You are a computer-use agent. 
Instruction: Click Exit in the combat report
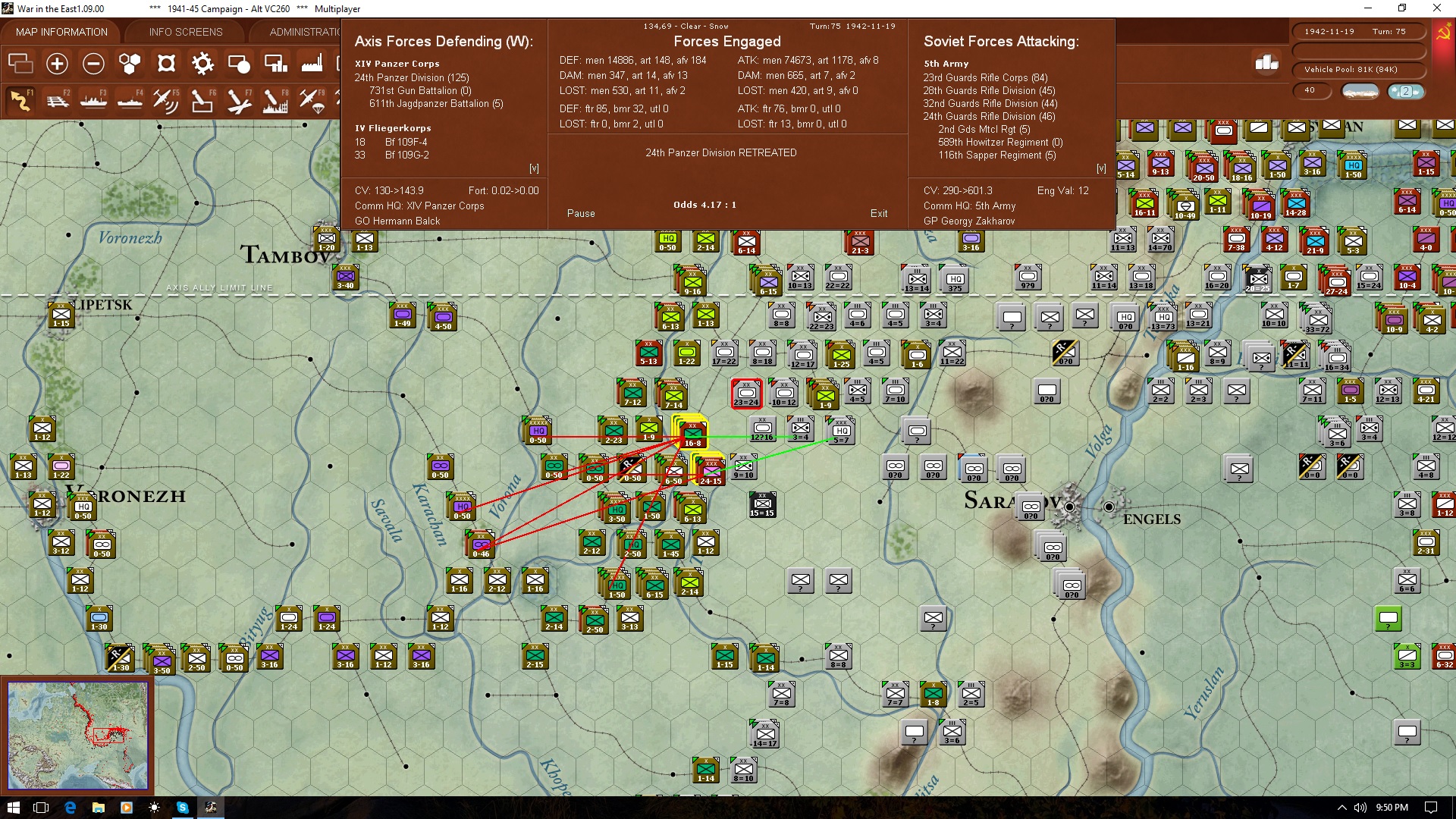pyautogui.click(x=879, y=214)
